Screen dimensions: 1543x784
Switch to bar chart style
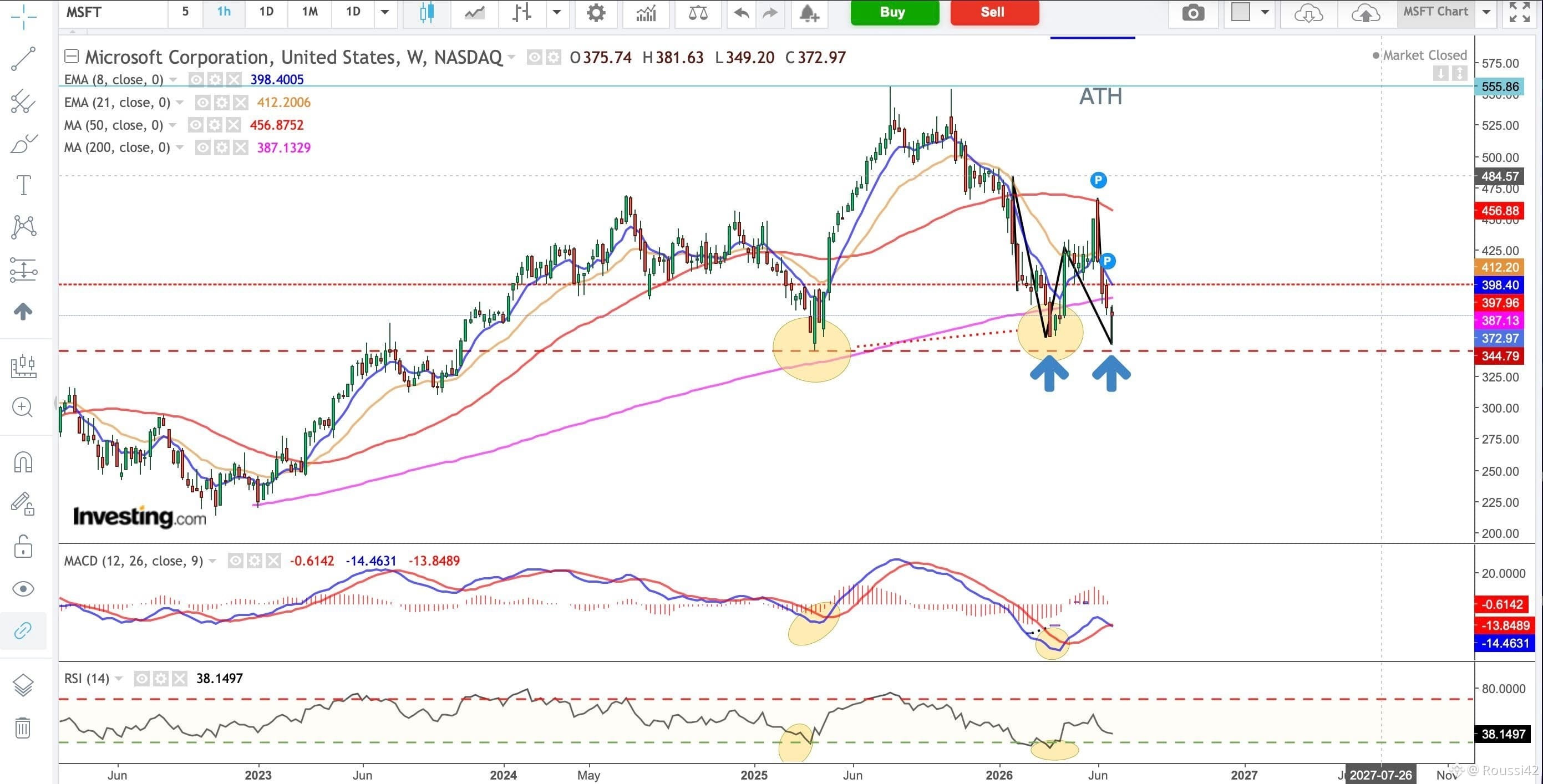[522, 12]
